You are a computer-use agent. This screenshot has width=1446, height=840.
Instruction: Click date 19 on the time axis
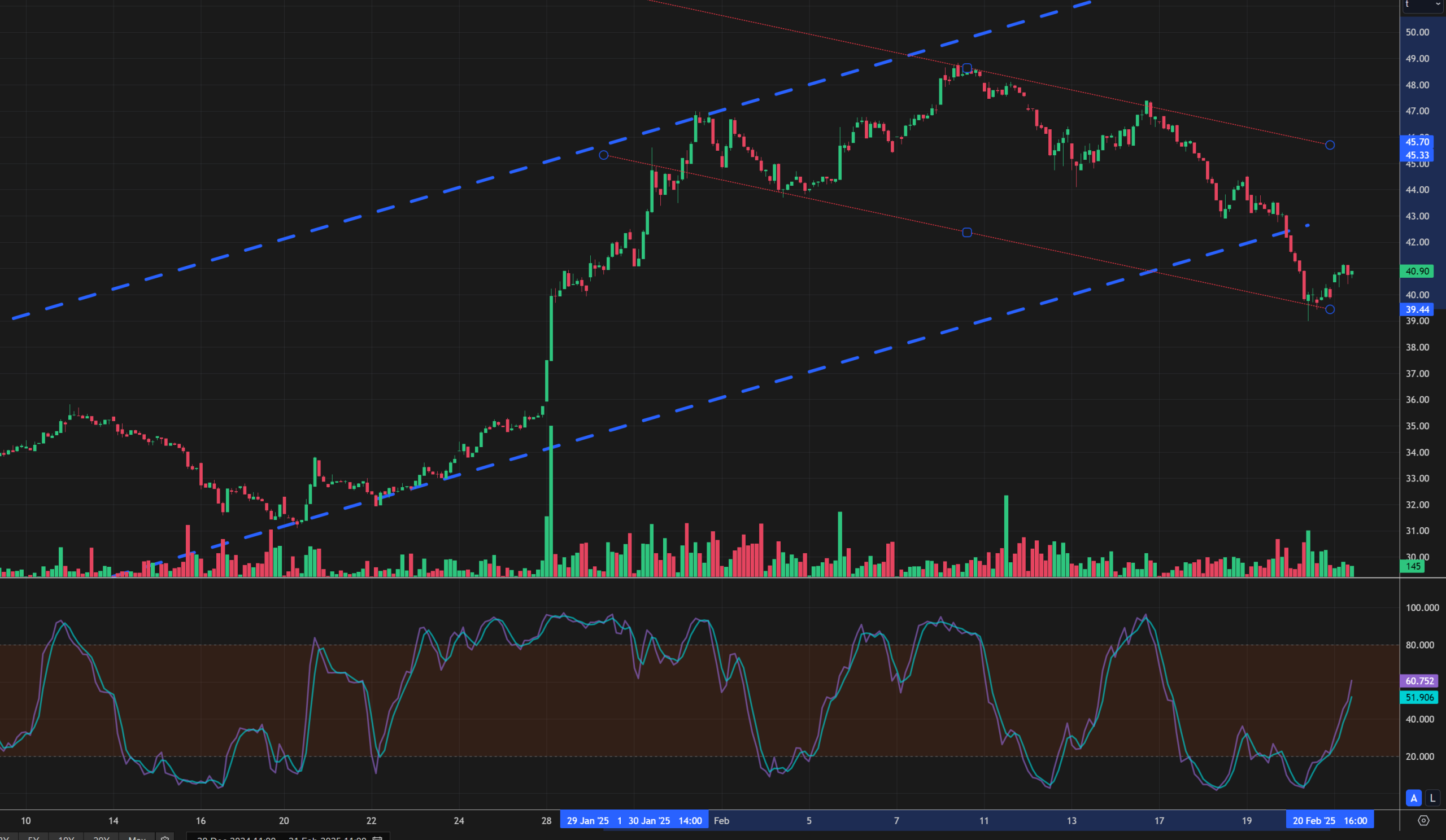coord(1247,820)
